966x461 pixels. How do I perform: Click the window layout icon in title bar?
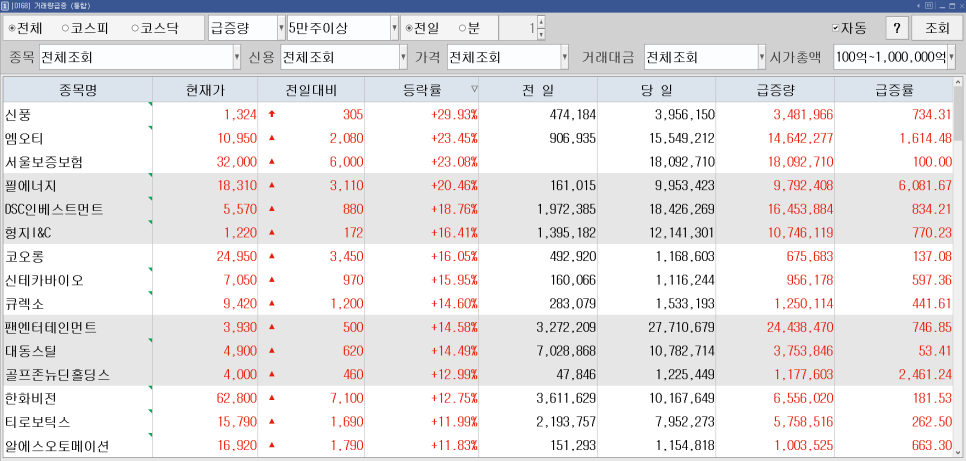[930, 5]
